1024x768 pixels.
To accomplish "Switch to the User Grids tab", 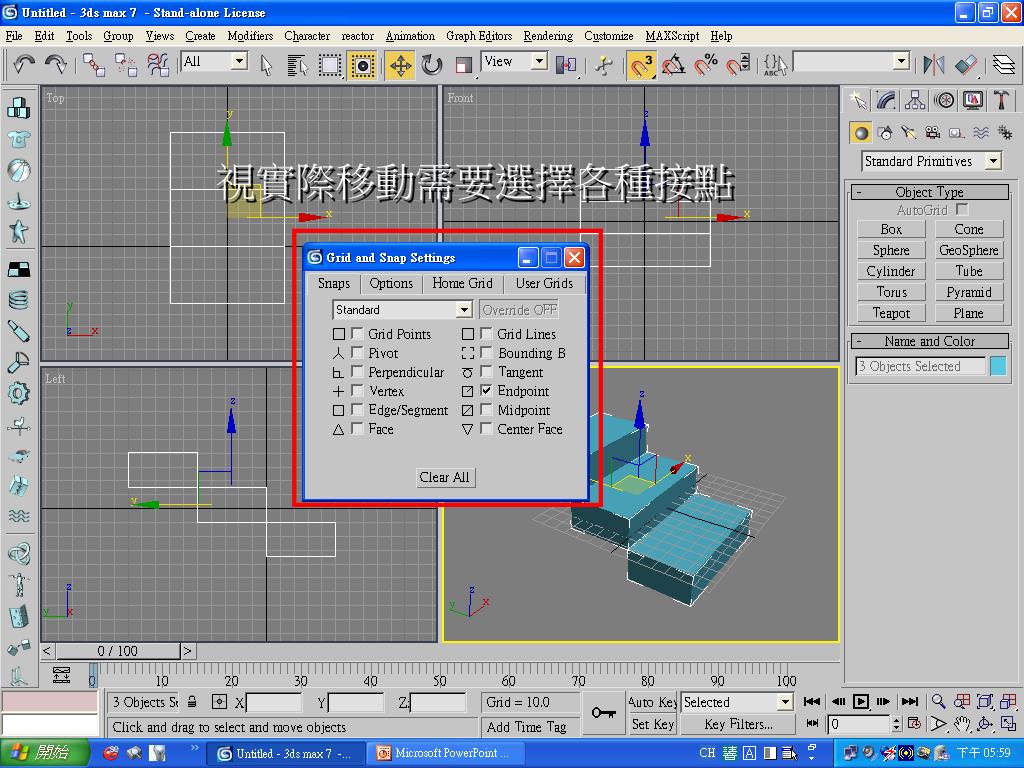I will [x=544, y=283].
